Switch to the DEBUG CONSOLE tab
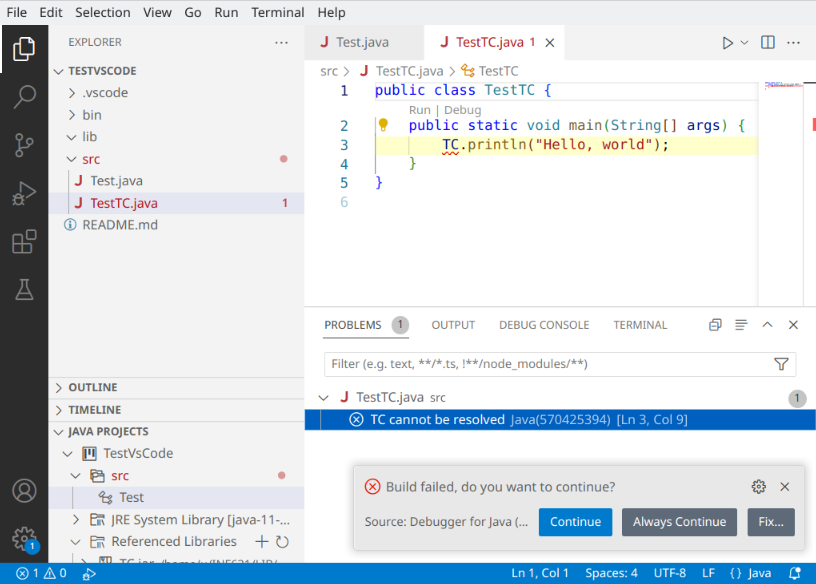Image resolution: width=816 pixels, height=584 pixels. [x=544, y=325]
